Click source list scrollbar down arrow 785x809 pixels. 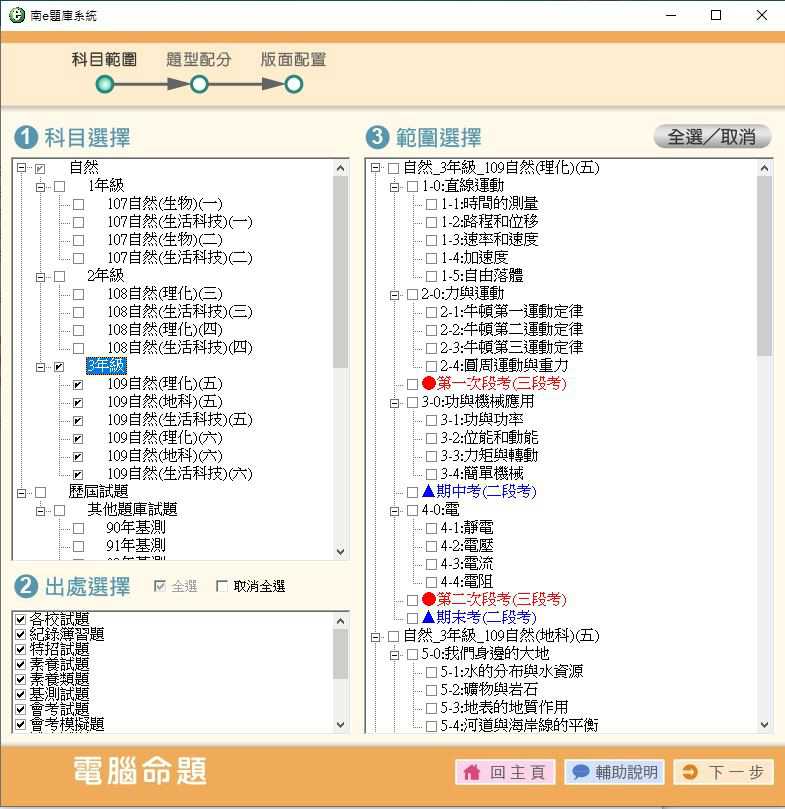click(x=340, y=724)
